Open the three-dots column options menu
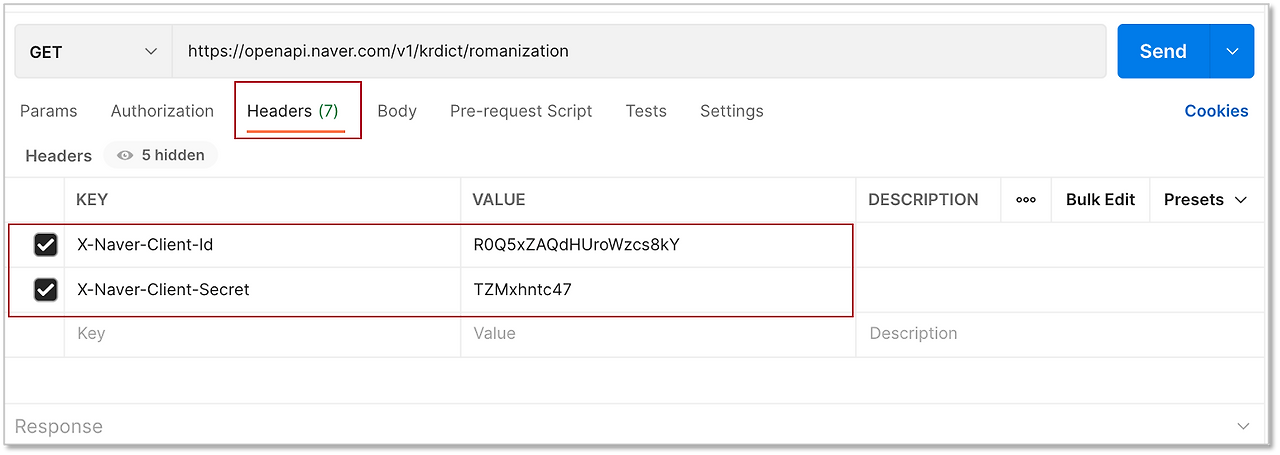The height and width of the screenshot is (455, 1280). (x=1026, y=199)
